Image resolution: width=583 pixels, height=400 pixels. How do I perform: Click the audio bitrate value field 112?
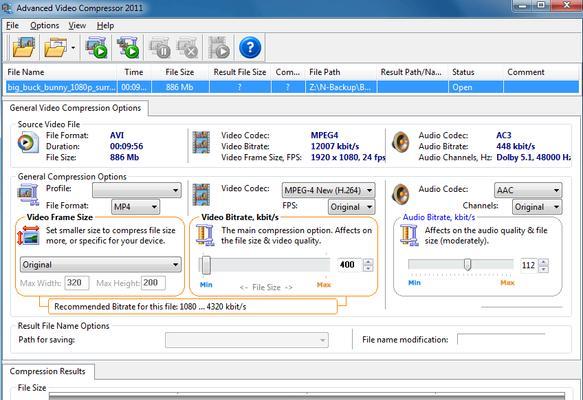point(529,265)
